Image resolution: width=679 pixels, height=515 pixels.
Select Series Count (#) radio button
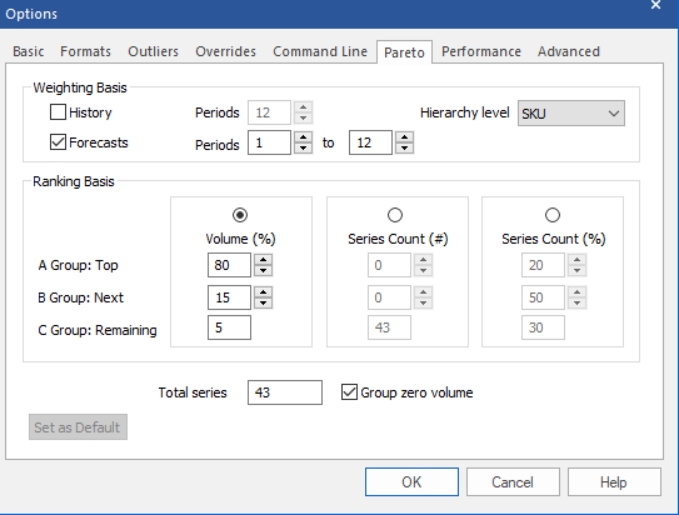[x=394, y=215]
